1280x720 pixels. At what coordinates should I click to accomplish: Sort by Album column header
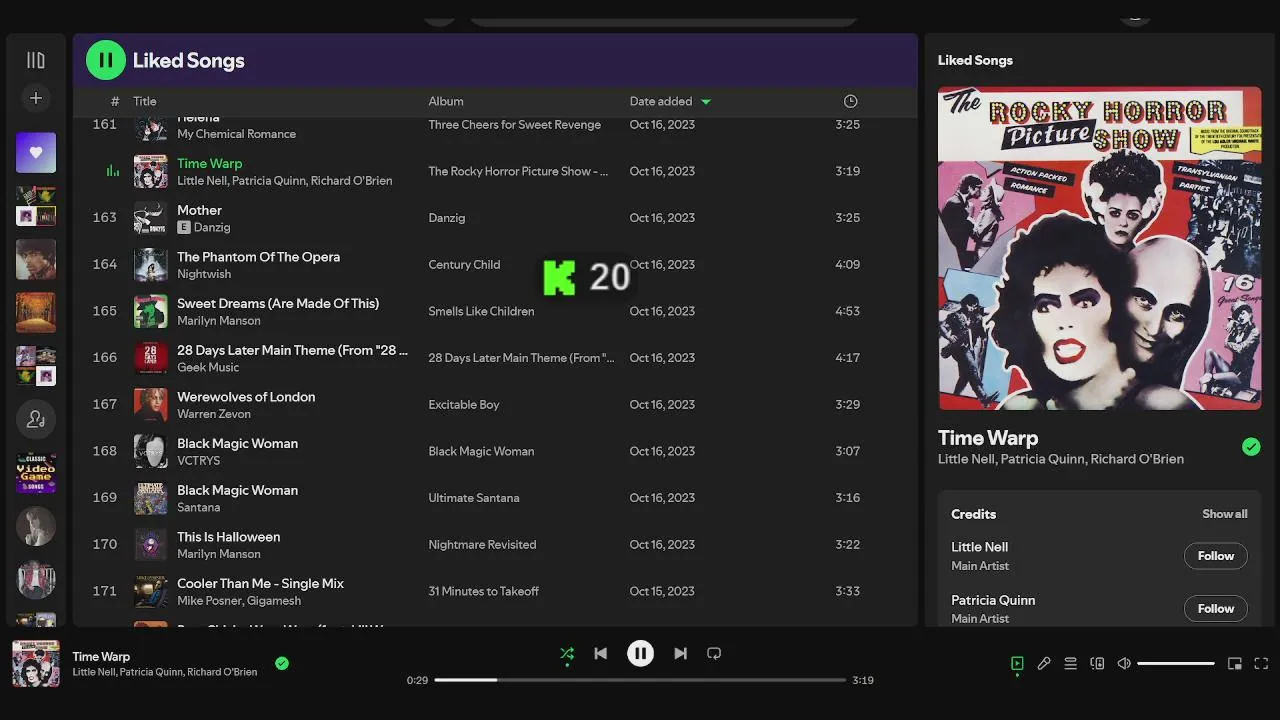(446, 101)
